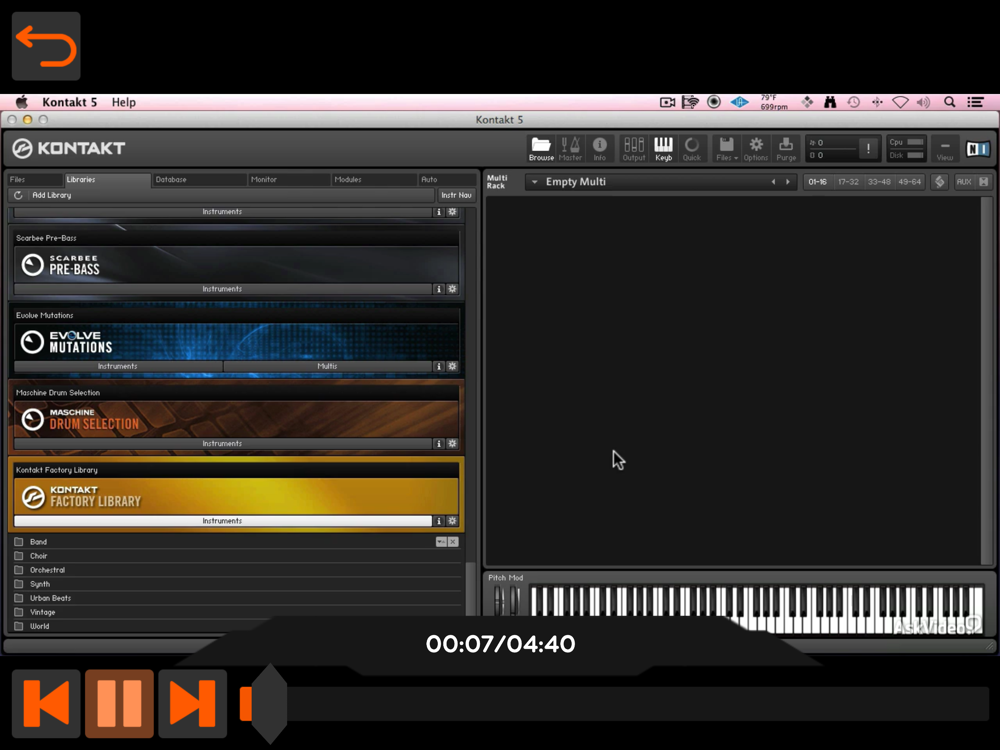Toggle the on-screen Keyb keyboard
Screen dimensions: 1000x750
pyautogui.click(x=663, y=149)
